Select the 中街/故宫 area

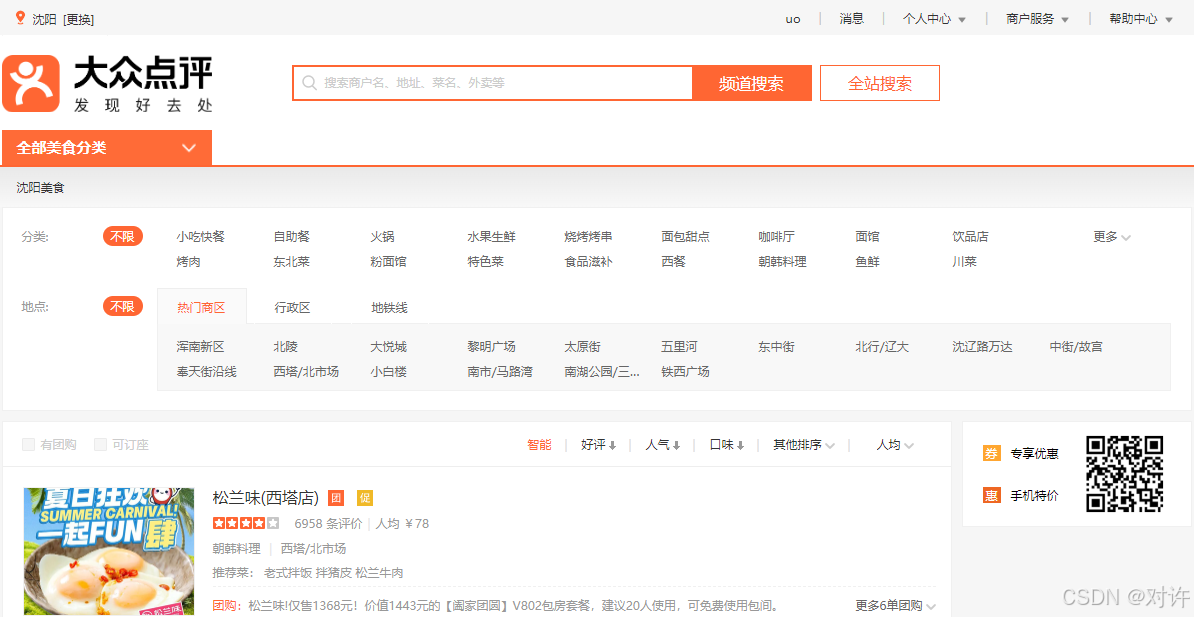1076,347
